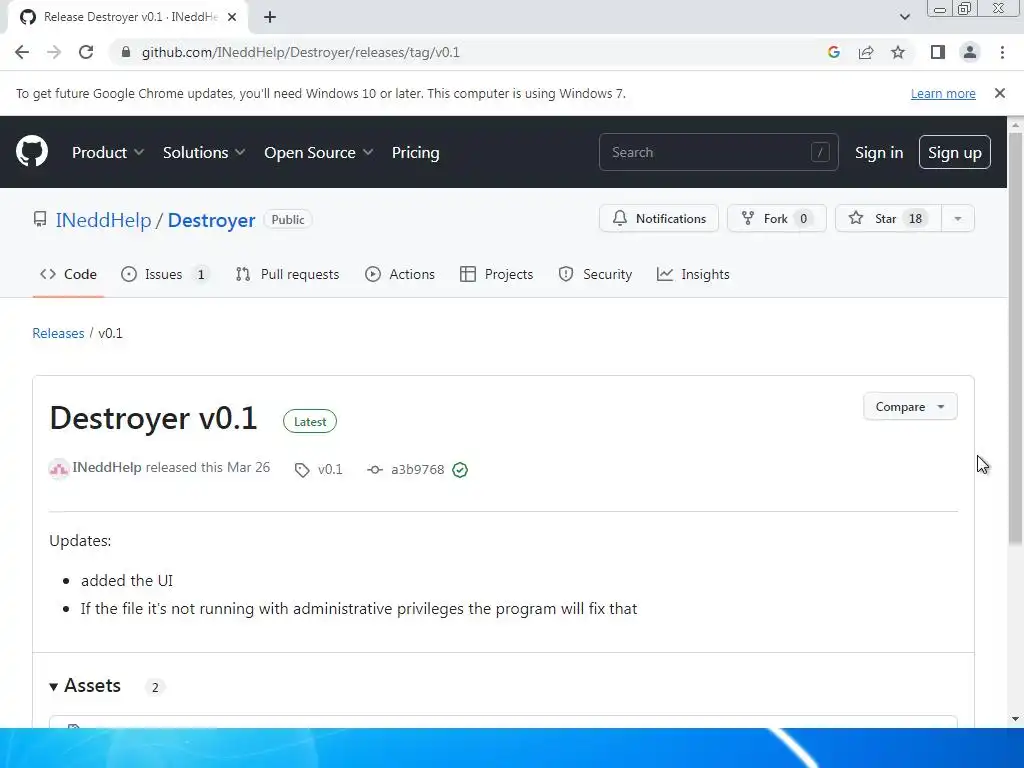Open the Compare dropdown

tap(910, 406)
